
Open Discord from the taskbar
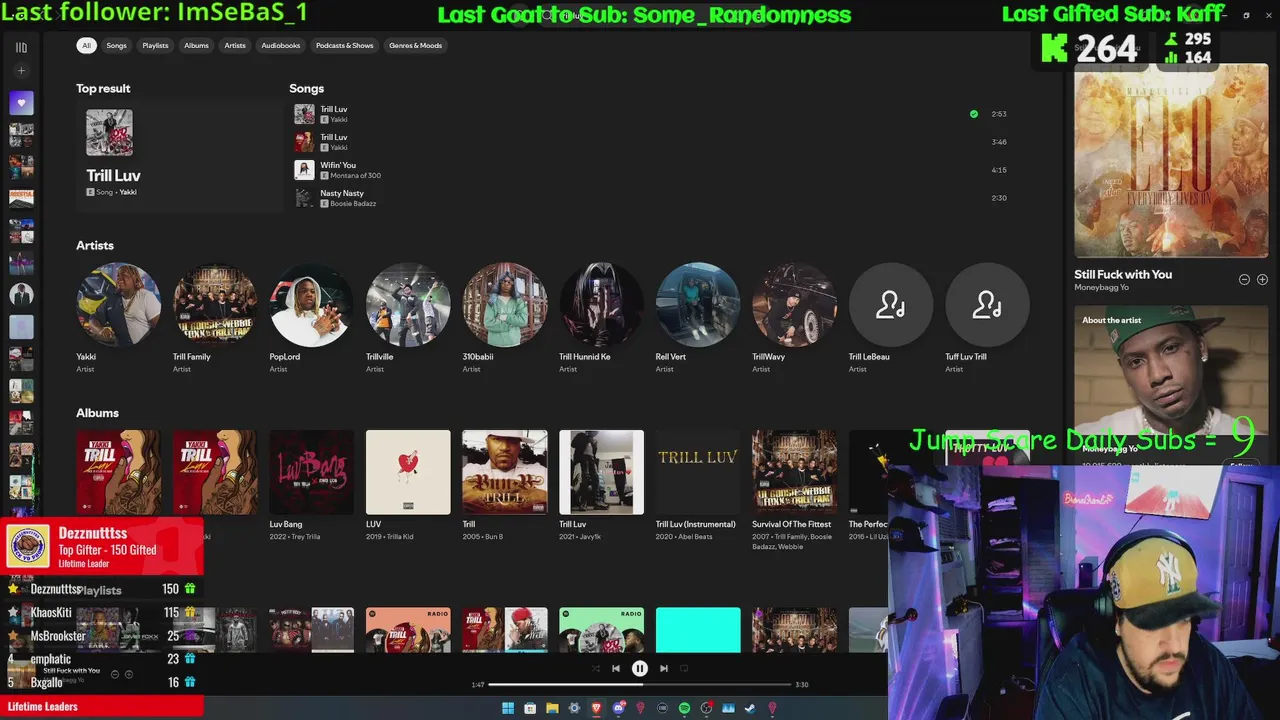point(619,708)
